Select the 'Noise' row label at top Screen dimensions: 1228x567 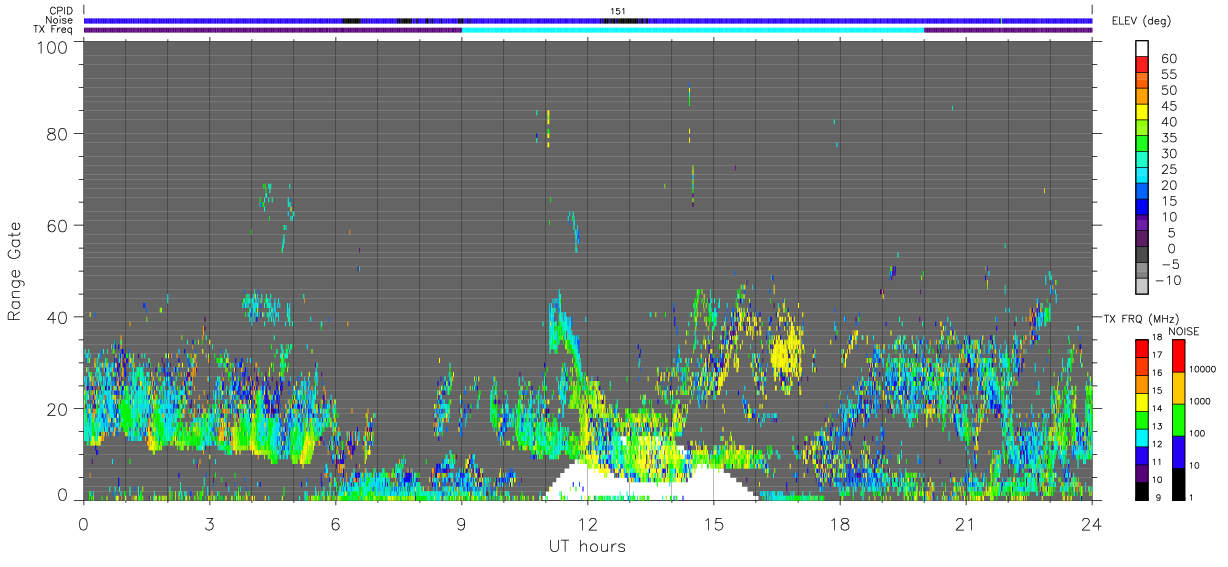[59, 20]
